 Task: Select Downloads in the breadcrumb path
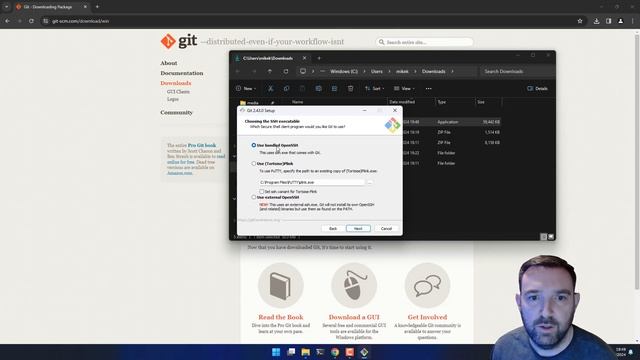tap(433, 71)
